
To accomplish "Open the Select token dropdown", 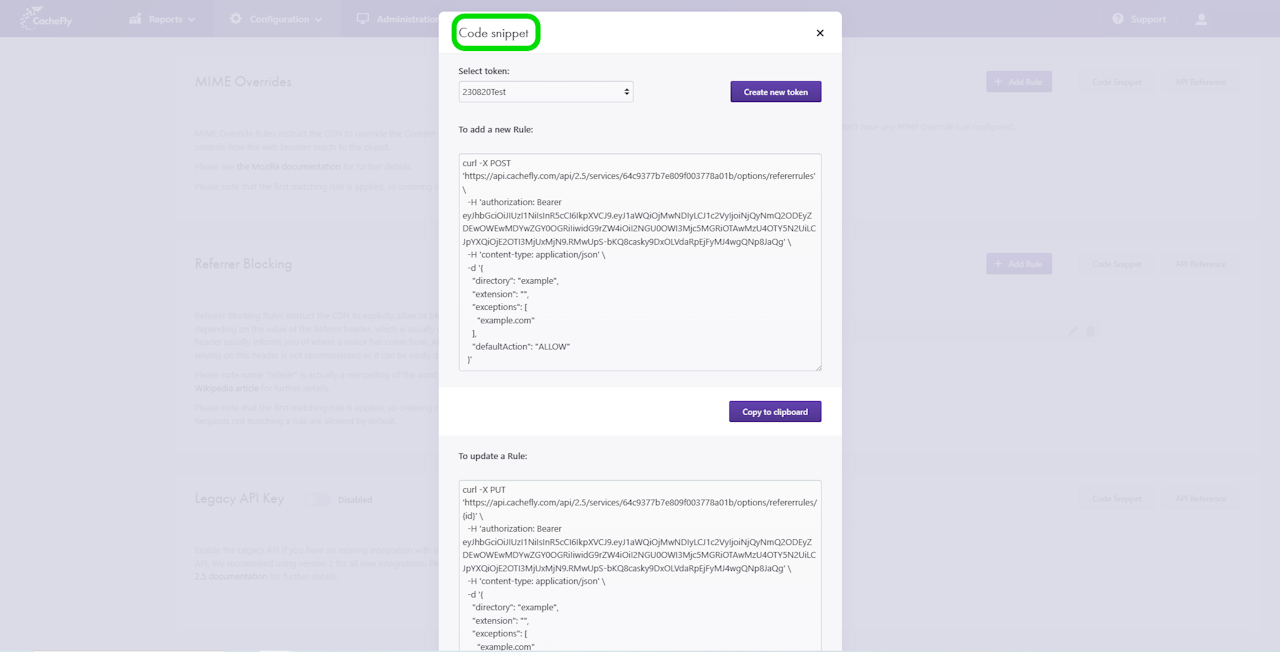I will [x=546, y=92].
